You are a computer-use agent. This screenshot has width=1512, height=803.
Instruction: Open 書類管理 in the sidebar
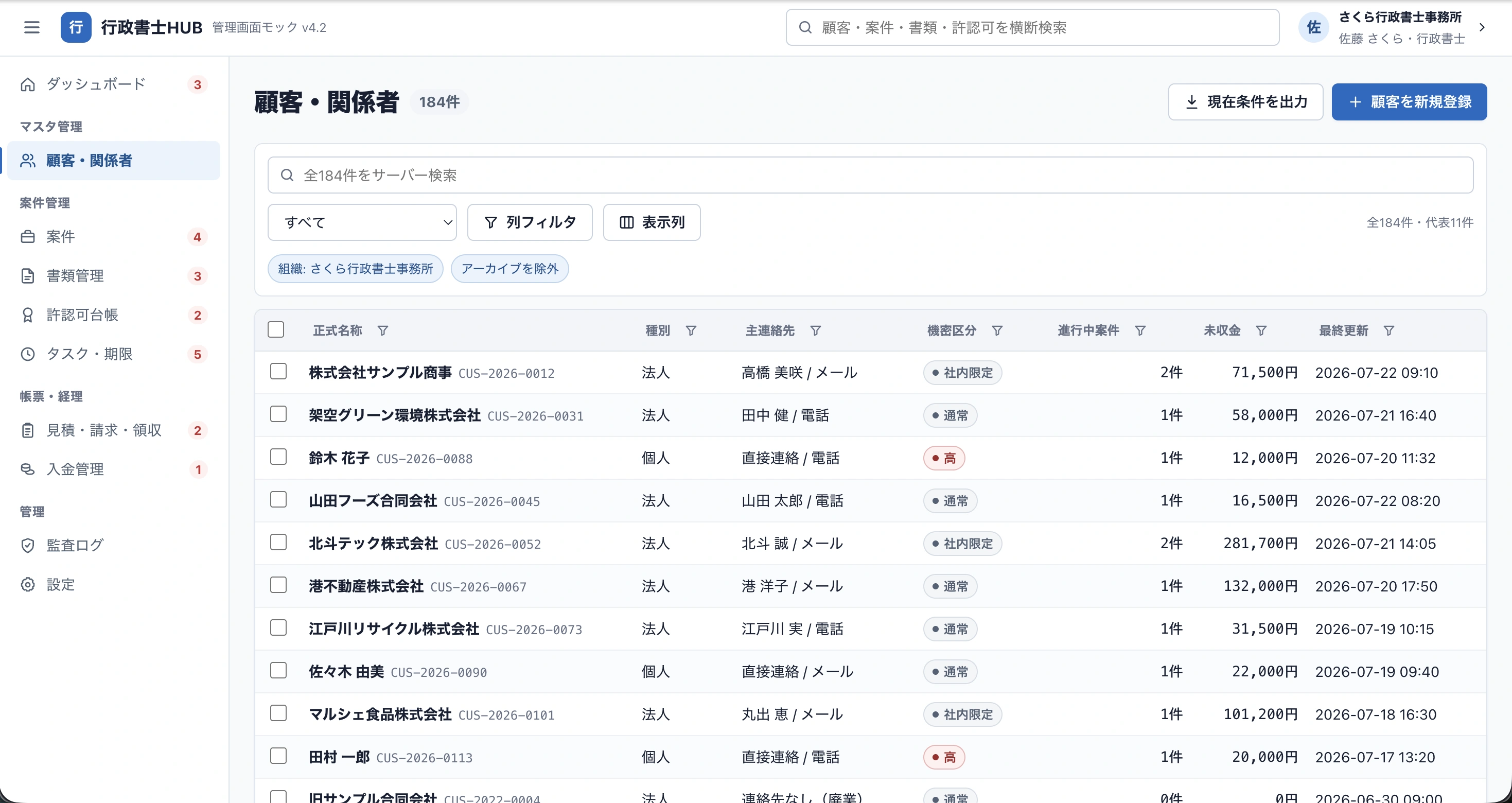pos(114,276)
